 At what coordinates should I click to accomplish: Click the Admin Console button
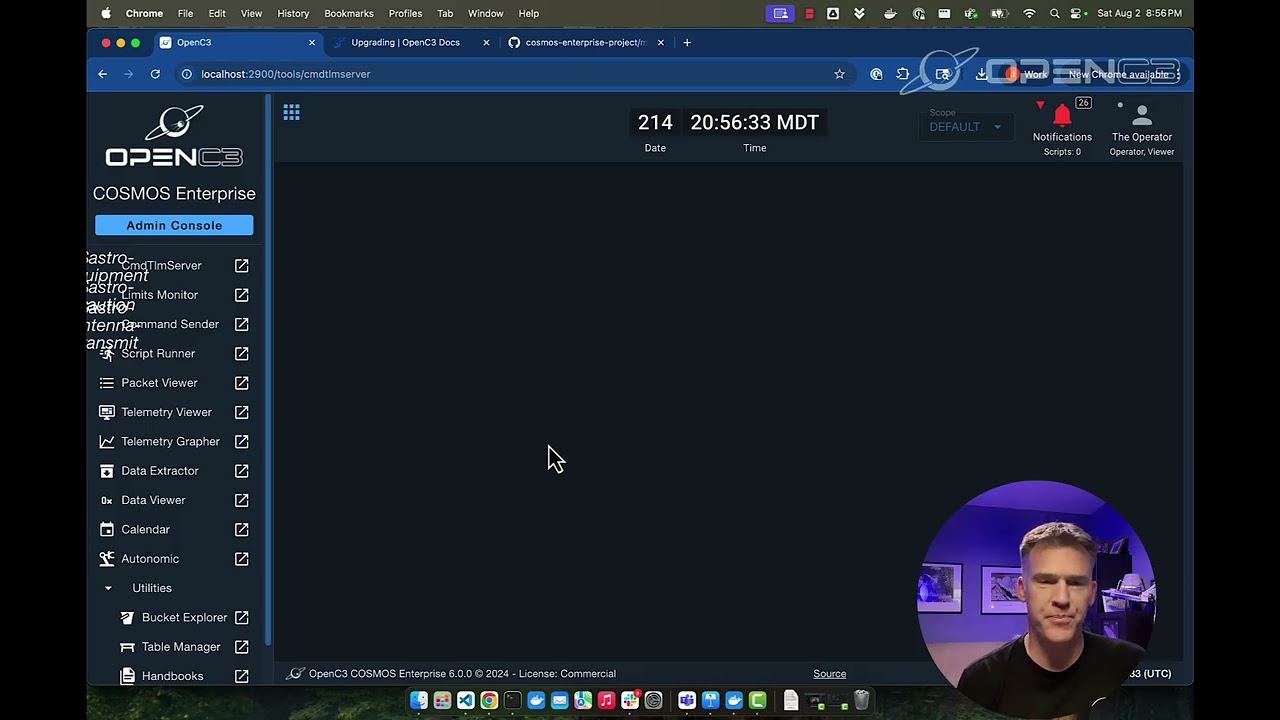pyautogui.click(x=174, y=225)
